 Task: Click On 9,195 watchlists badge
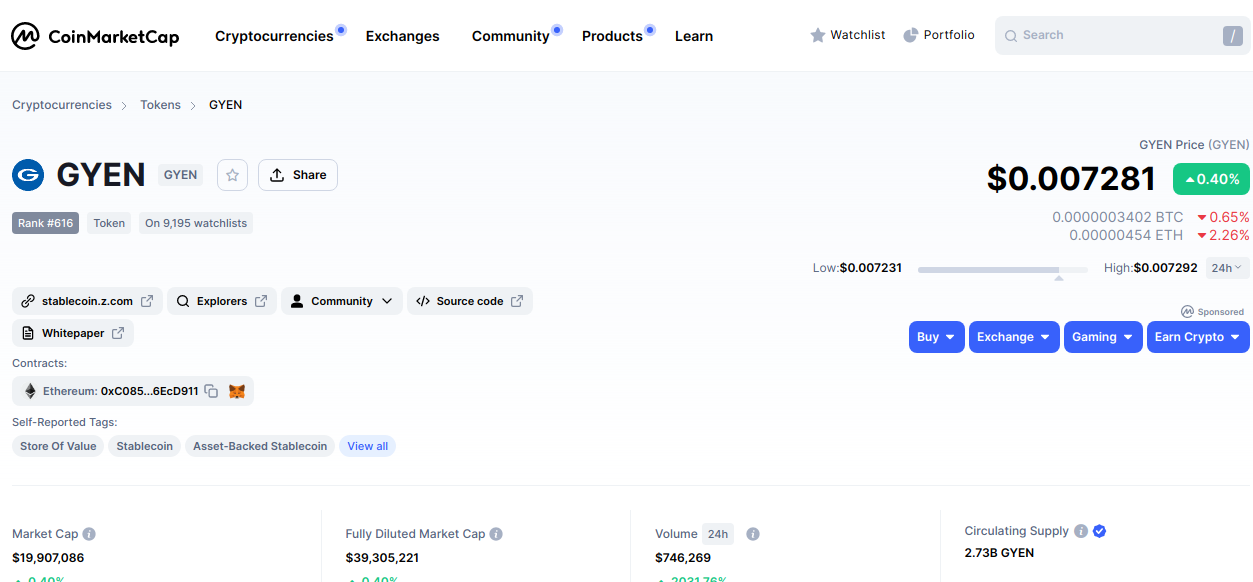196,223
